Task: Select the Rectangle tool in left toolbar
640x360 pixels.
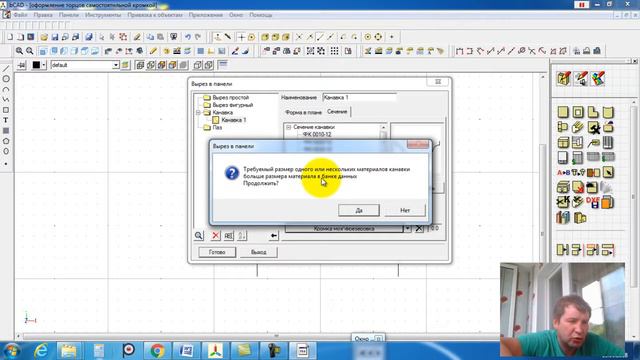Action: (6, 110)
